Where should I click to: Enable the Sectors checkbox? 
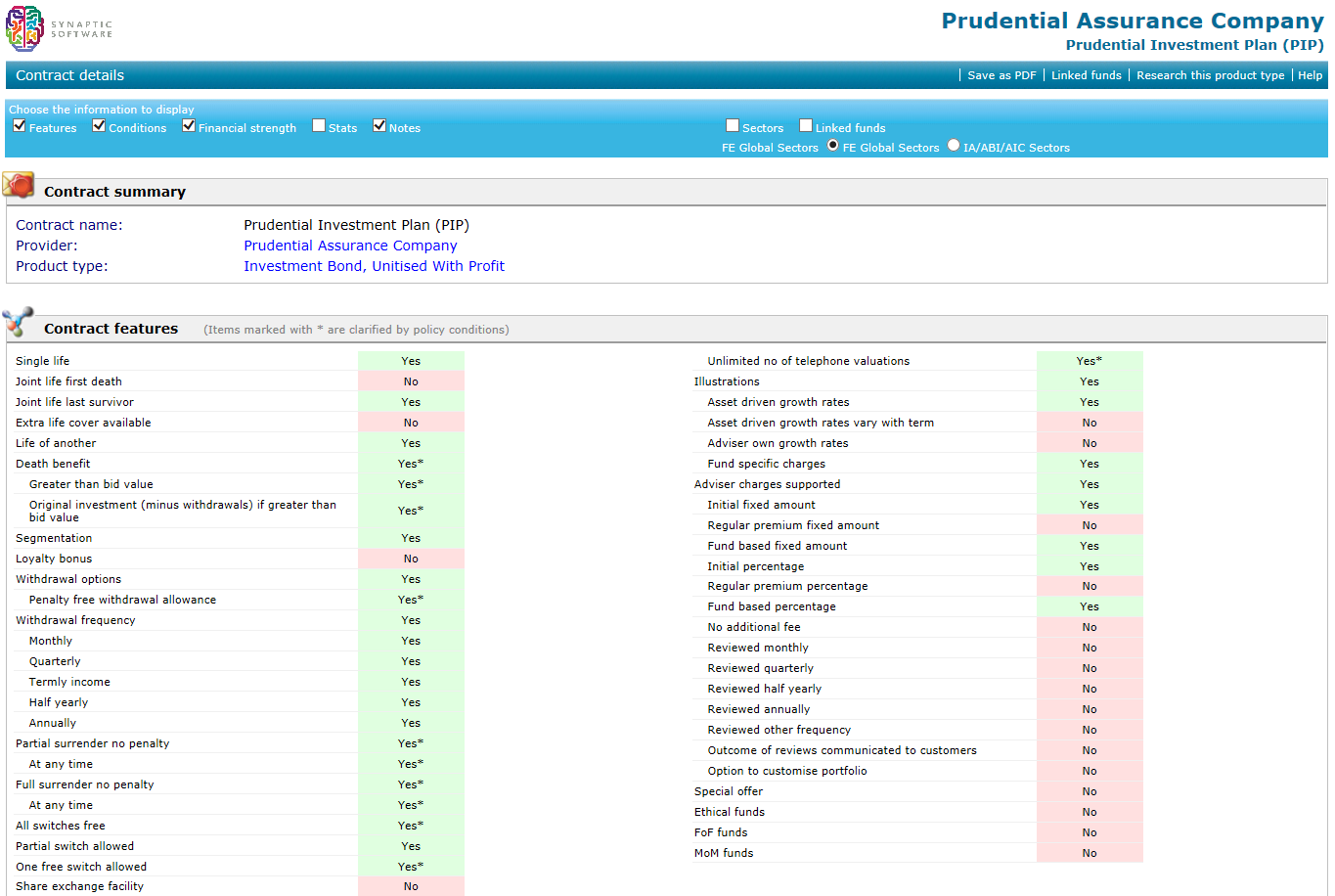click(x=733, y=125)
